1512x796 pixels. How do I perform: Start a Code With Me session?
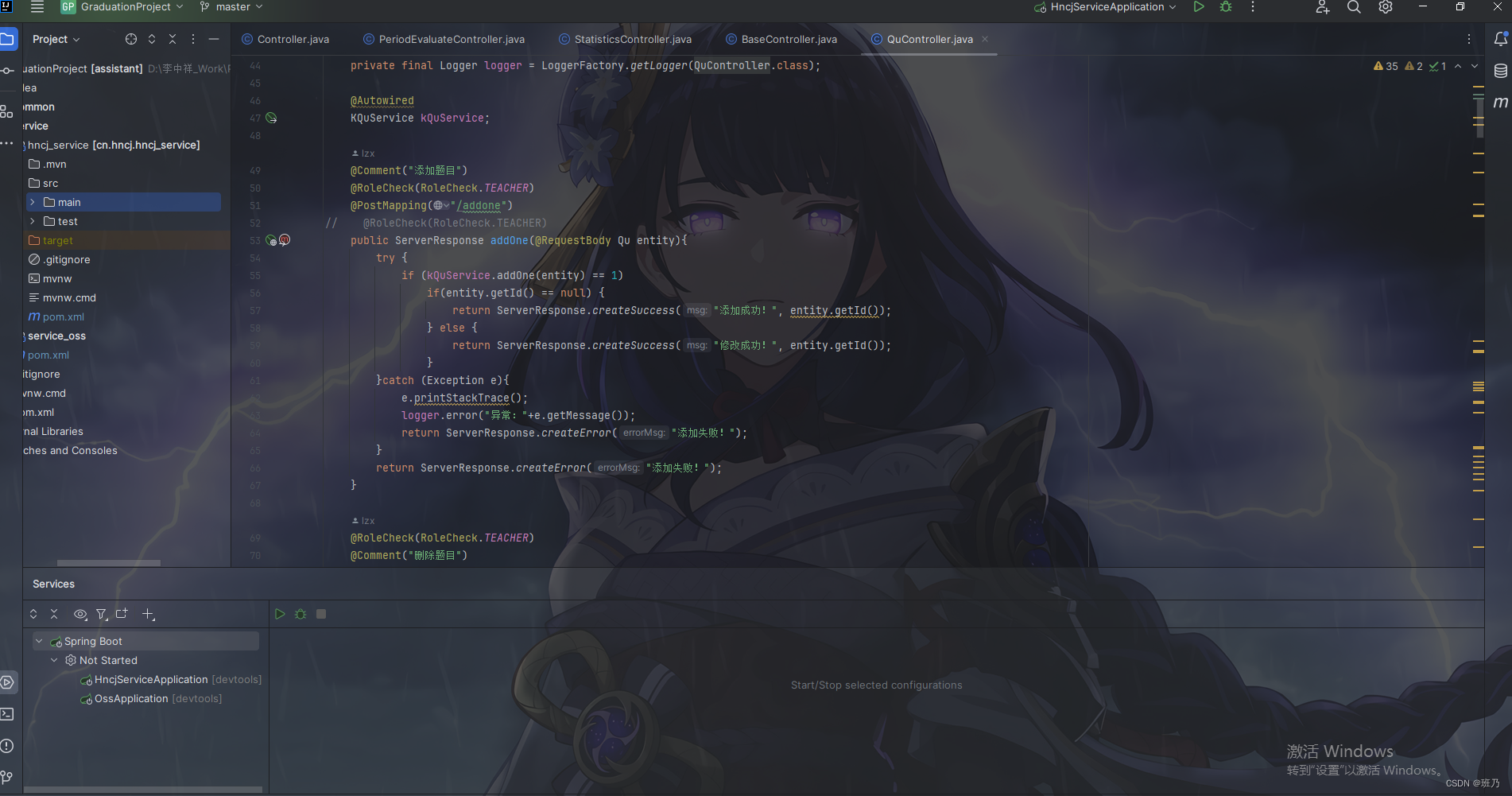pyautogui.click(x=1322, y=7)
